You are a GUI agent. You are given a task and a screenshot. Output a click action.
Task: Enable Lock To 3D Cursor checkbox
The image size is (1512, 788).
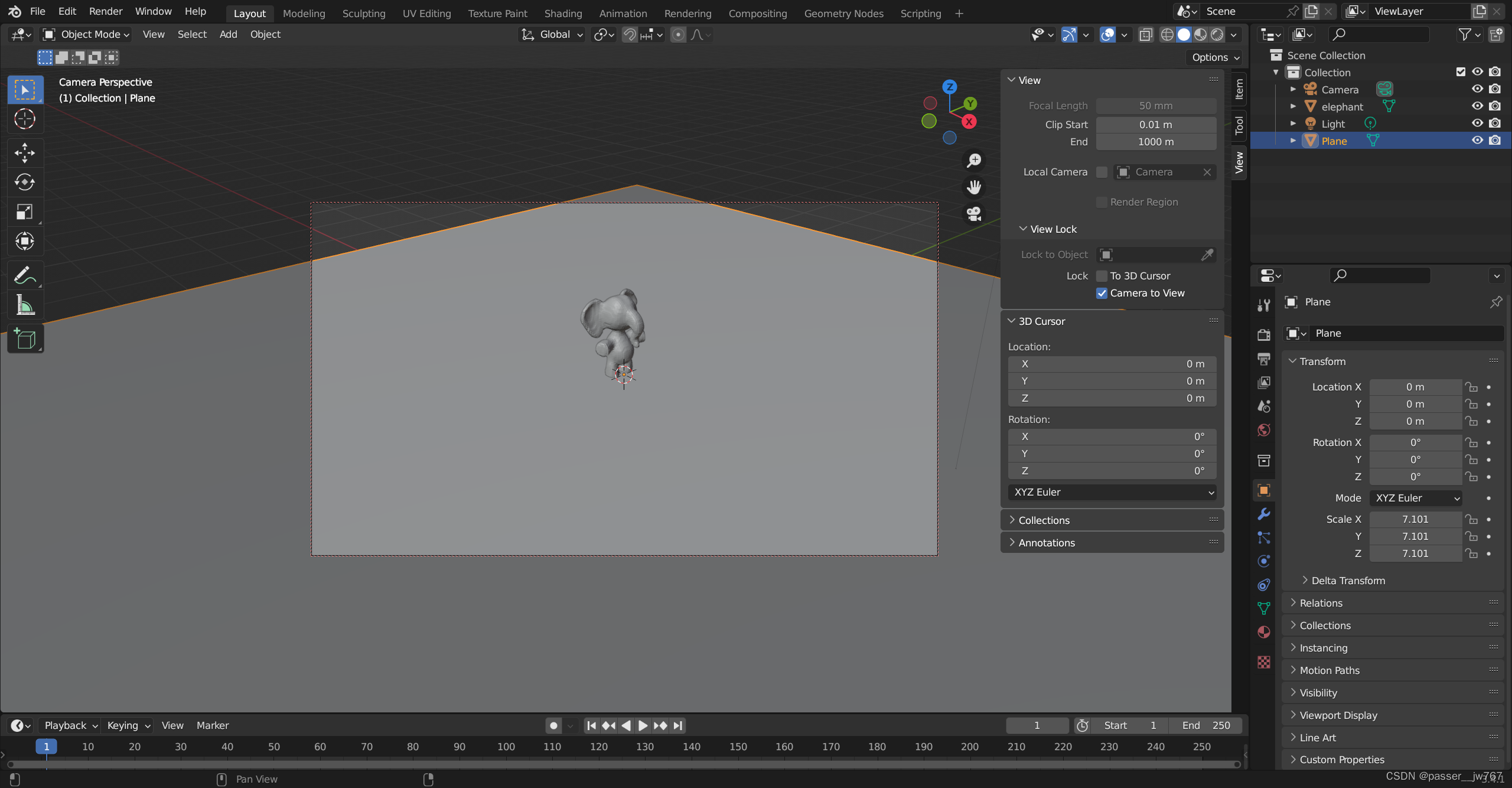[x=1102, y=276]
